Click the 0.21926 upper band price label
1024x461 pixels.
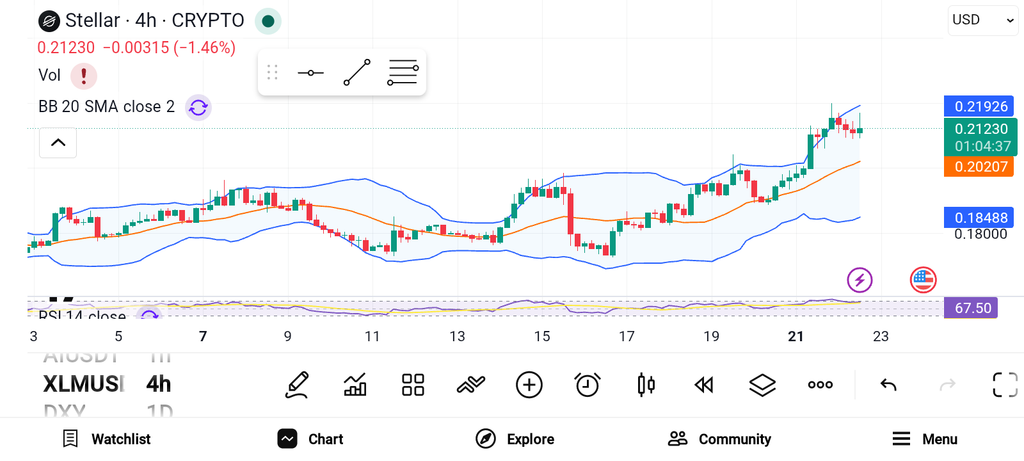(979, 106)
